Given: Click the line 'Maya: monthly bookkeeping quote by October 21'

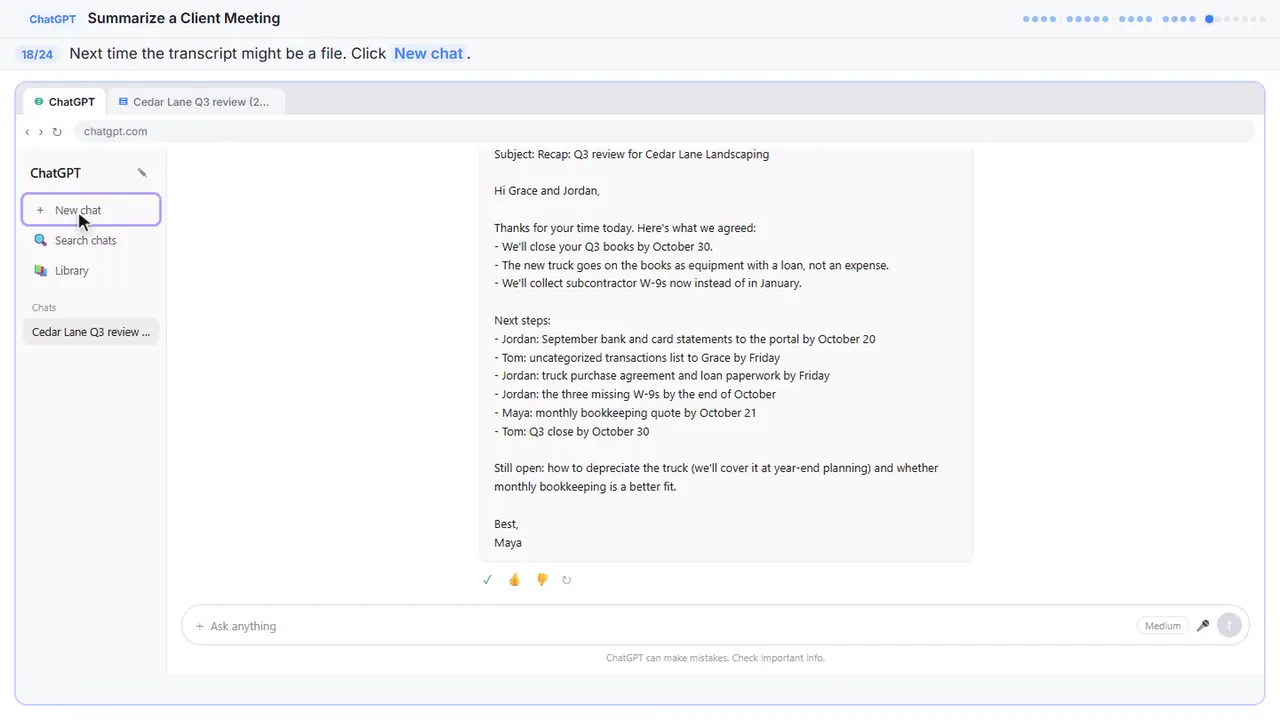Looking at the screenshot, I should coord(625,413).
